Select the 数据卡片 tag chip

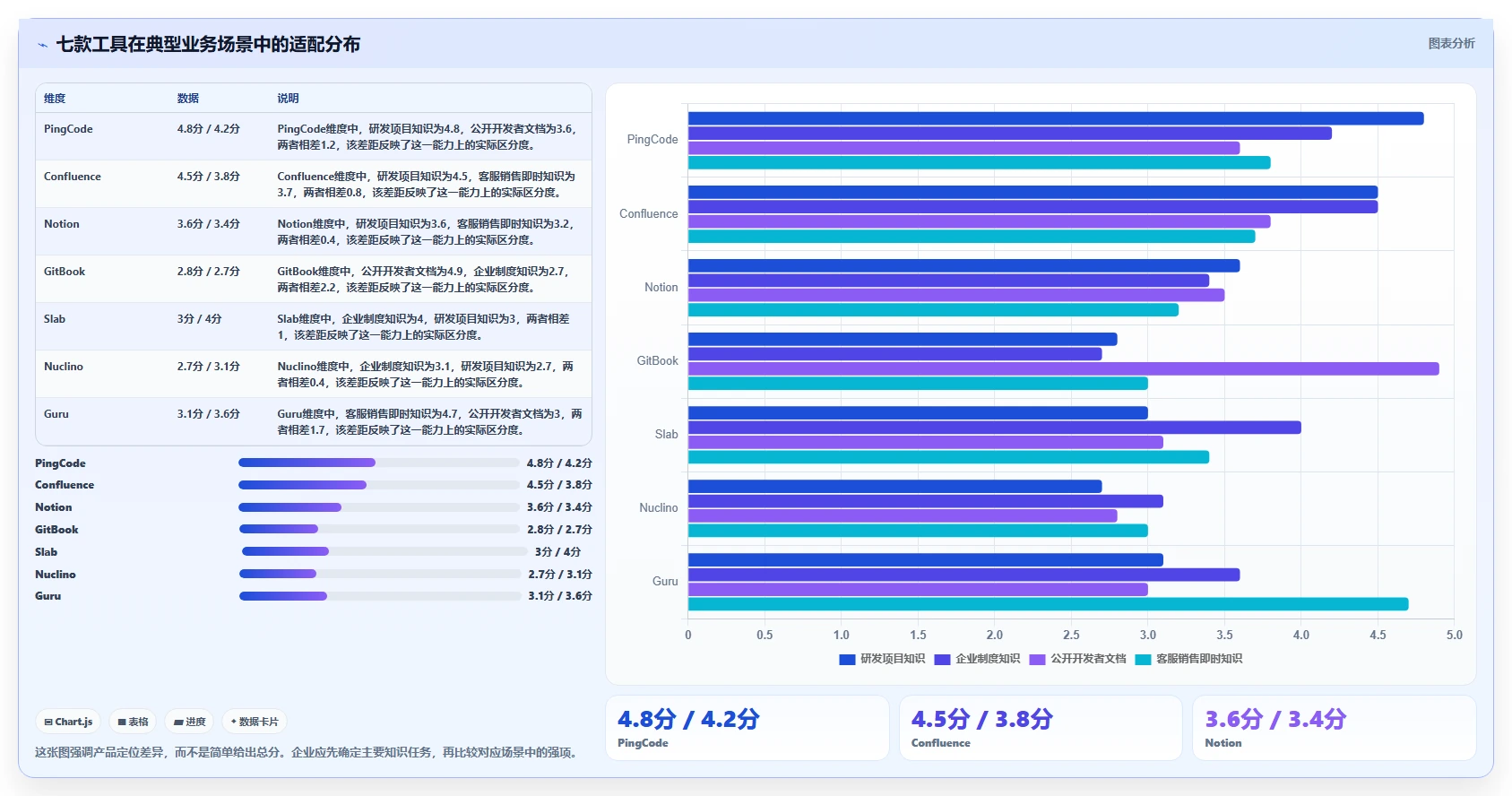(255, 722)
